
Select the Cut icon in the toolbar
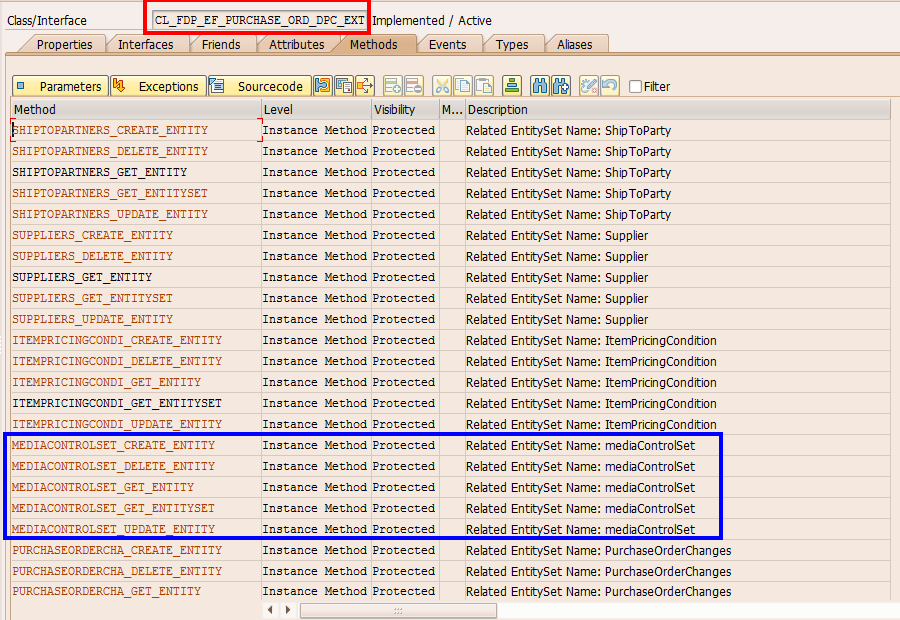(441, 86)
